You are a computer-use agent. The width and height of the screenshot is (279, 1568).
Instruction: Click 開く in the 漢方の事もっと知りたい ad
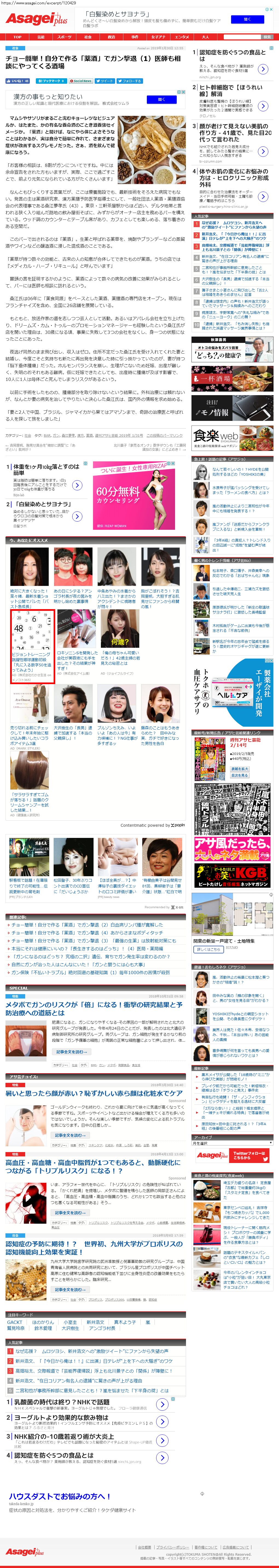[x=161, y=99]
